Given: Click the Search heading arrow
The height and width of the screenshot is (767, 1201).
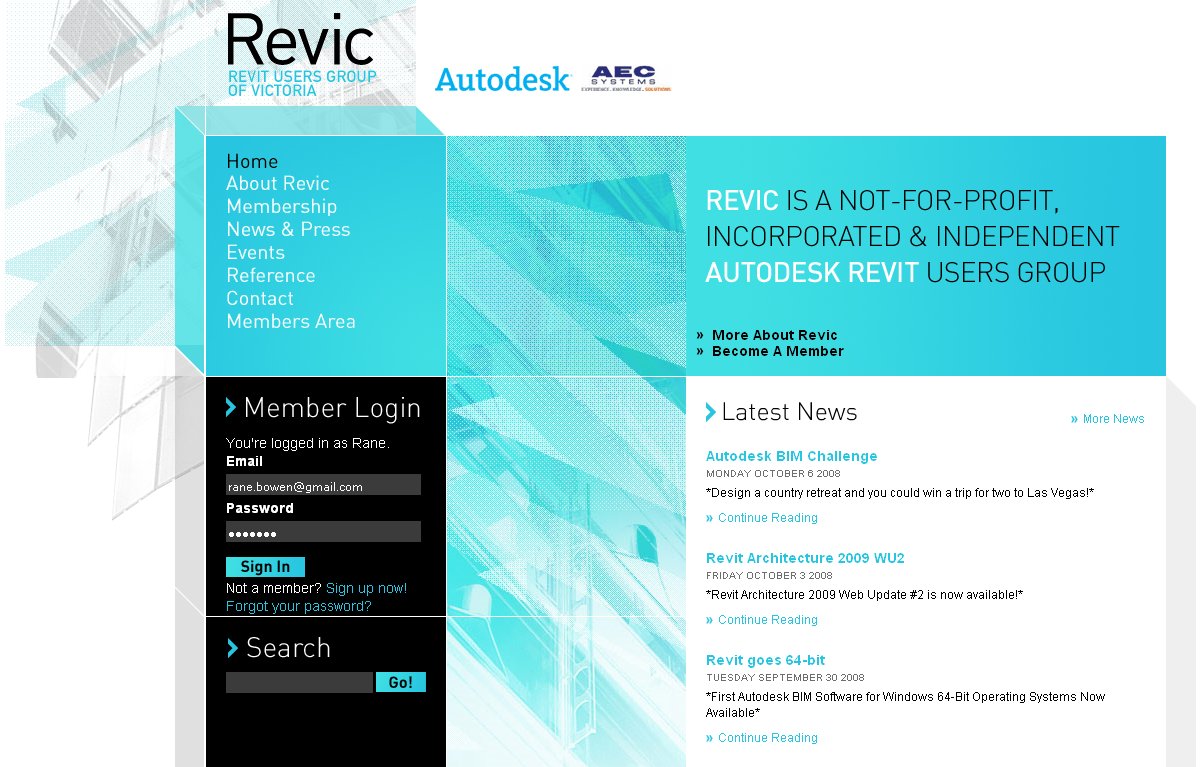Looking at the screenshot, I should [232, 648].
